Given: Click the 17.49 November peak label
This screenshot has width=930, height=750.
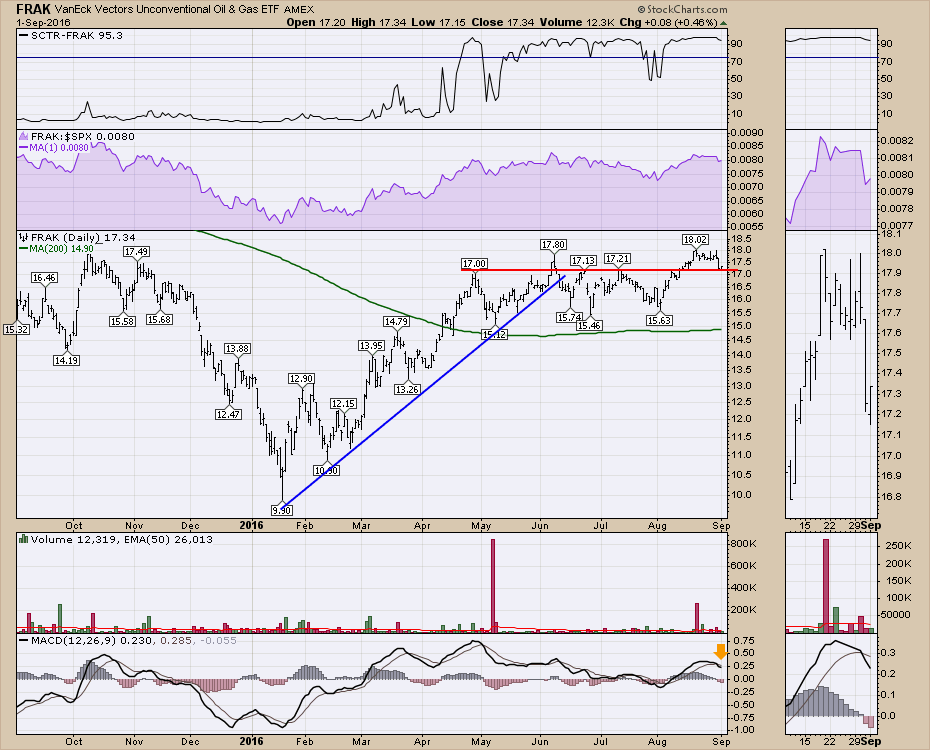Looking at the screenshot, I should [x=136, y=251].
